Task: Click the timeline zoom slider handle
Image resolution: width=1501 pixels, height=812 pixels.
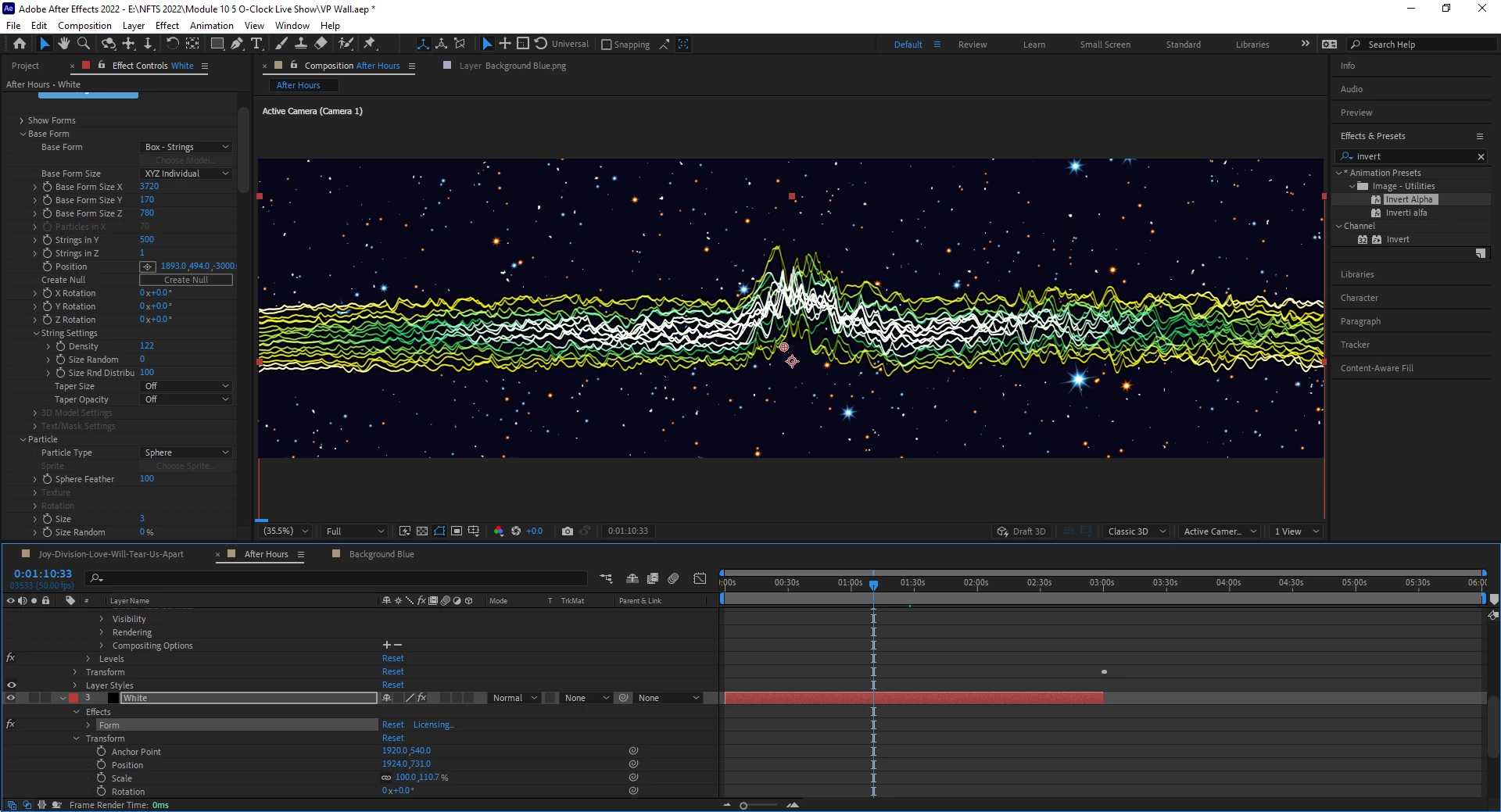Action: coord(743,805)
